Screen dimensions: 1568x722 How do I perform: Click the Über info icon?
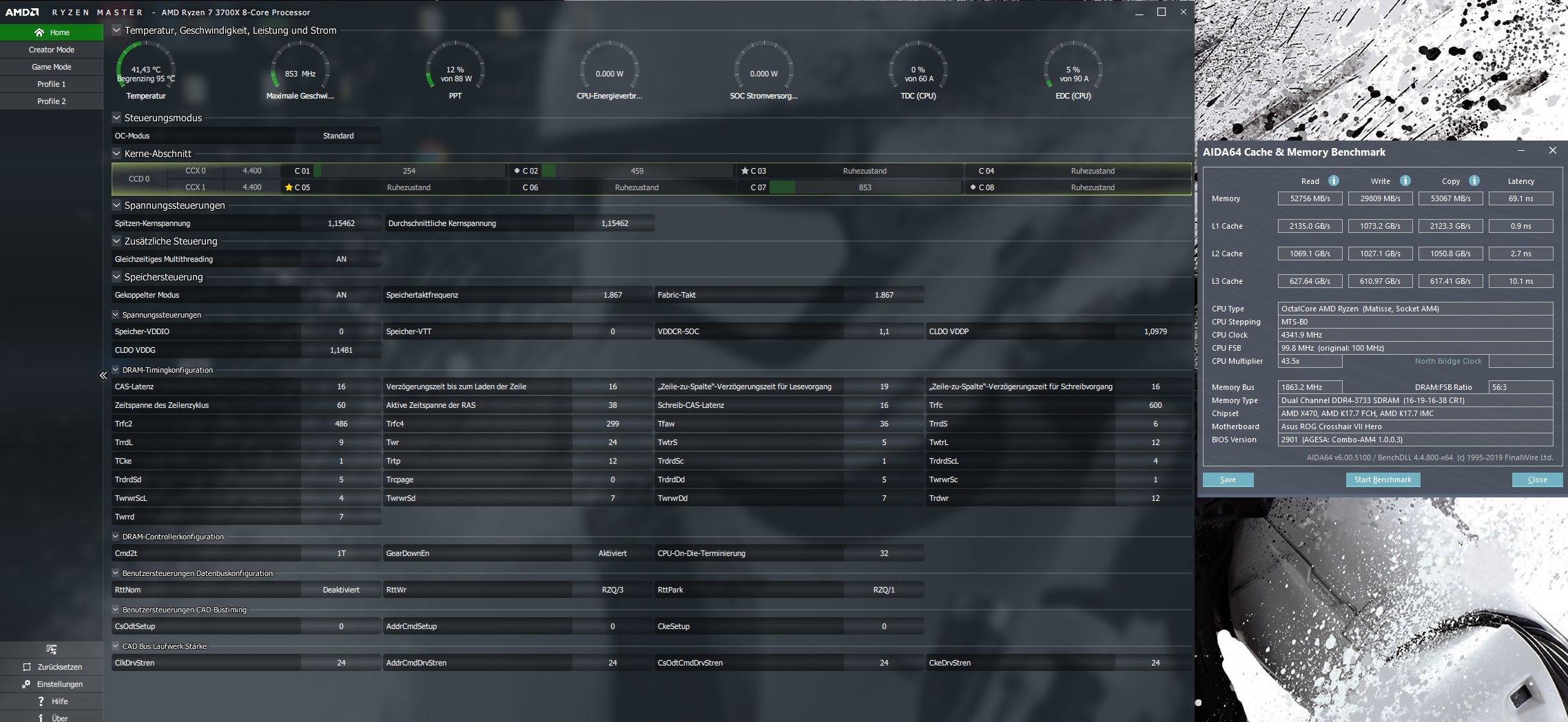(41, 718)
